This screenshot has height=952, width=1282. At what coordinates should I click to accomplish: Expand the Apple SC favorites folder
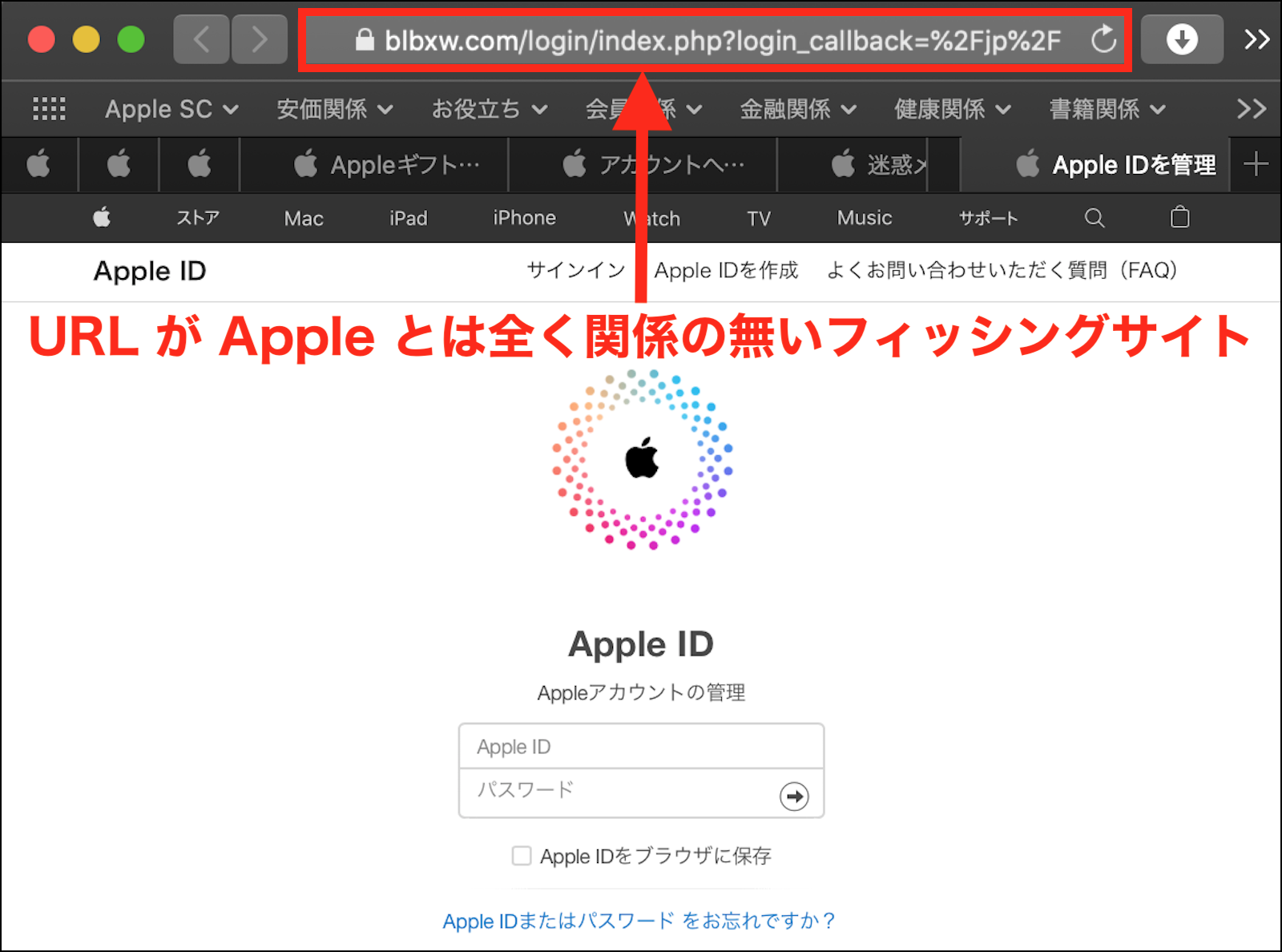[x=171, y=109]
